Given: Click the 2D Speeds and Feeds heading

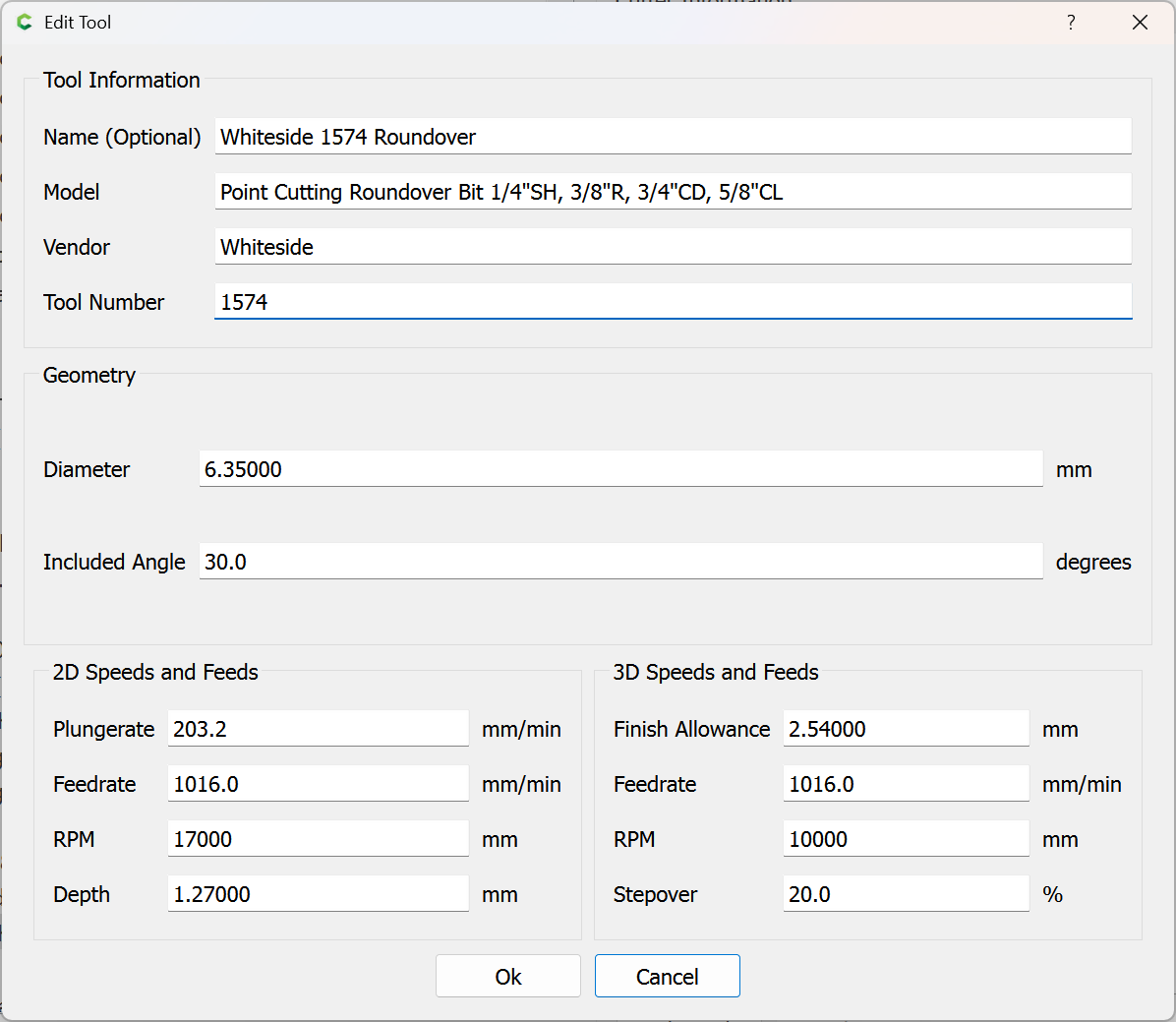Looking at the screenshot, I should tap(155, 672).
